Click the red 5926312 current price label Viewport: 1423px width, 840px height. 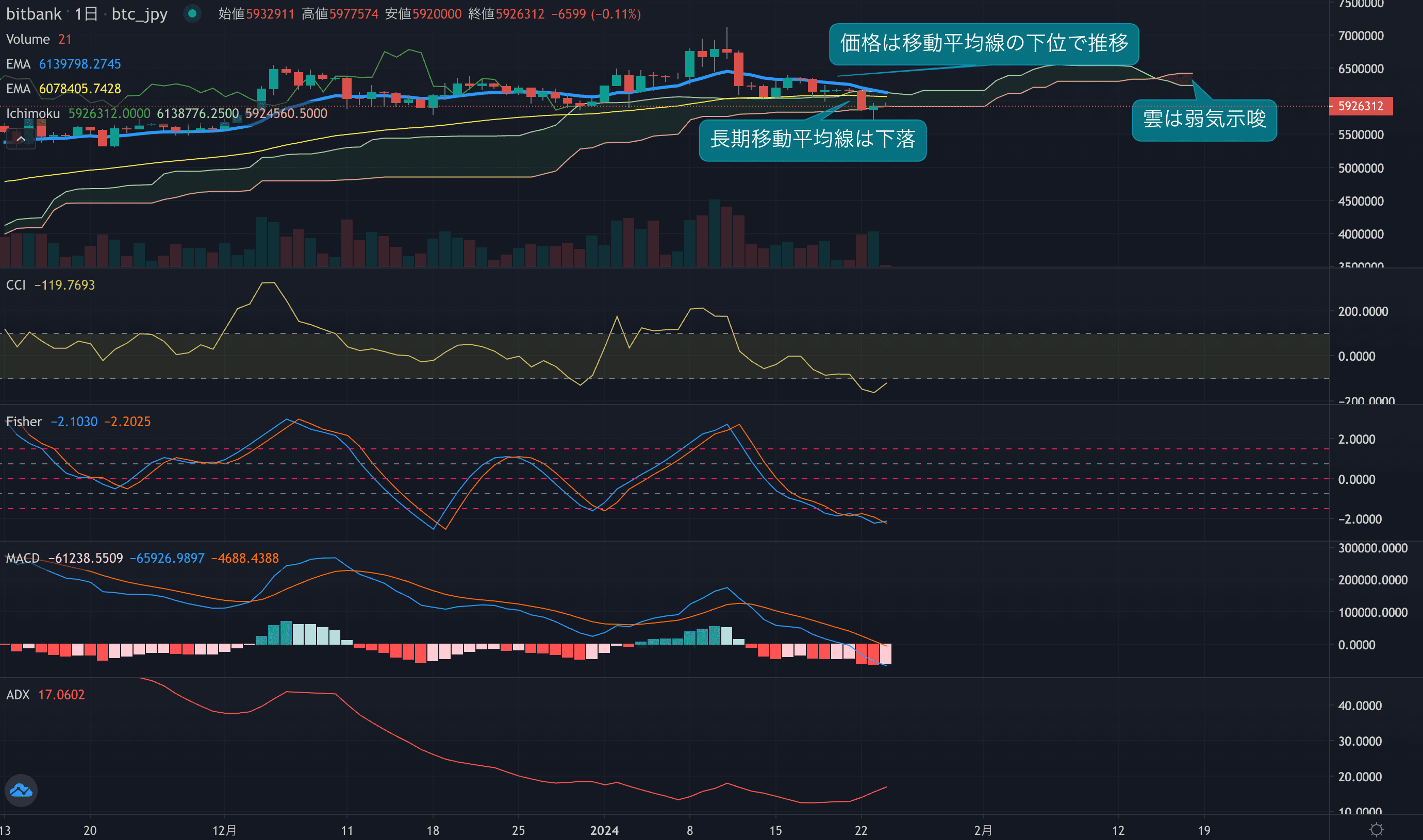pyautogui.click(x=1360, y=106)
